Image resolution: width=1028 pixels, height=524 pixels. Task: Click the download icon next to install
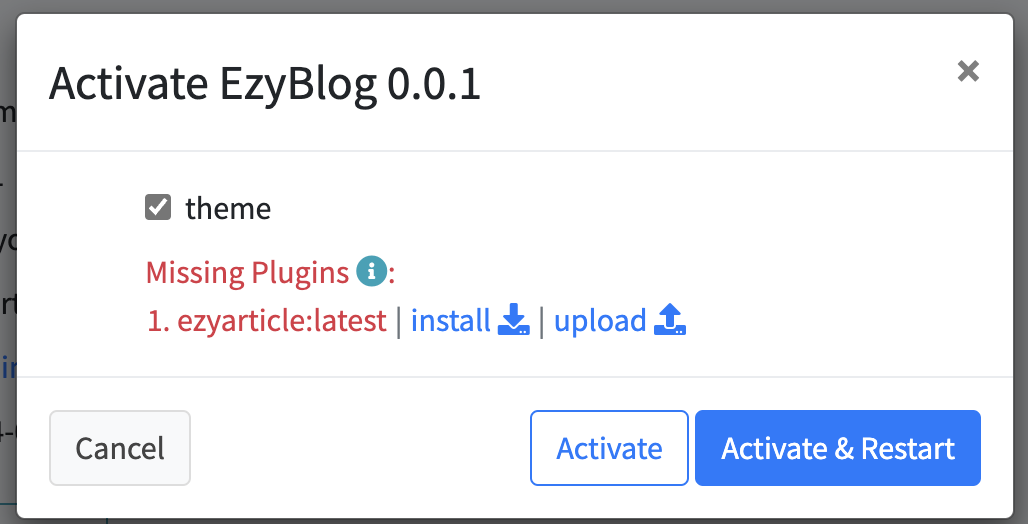[514, 320]
